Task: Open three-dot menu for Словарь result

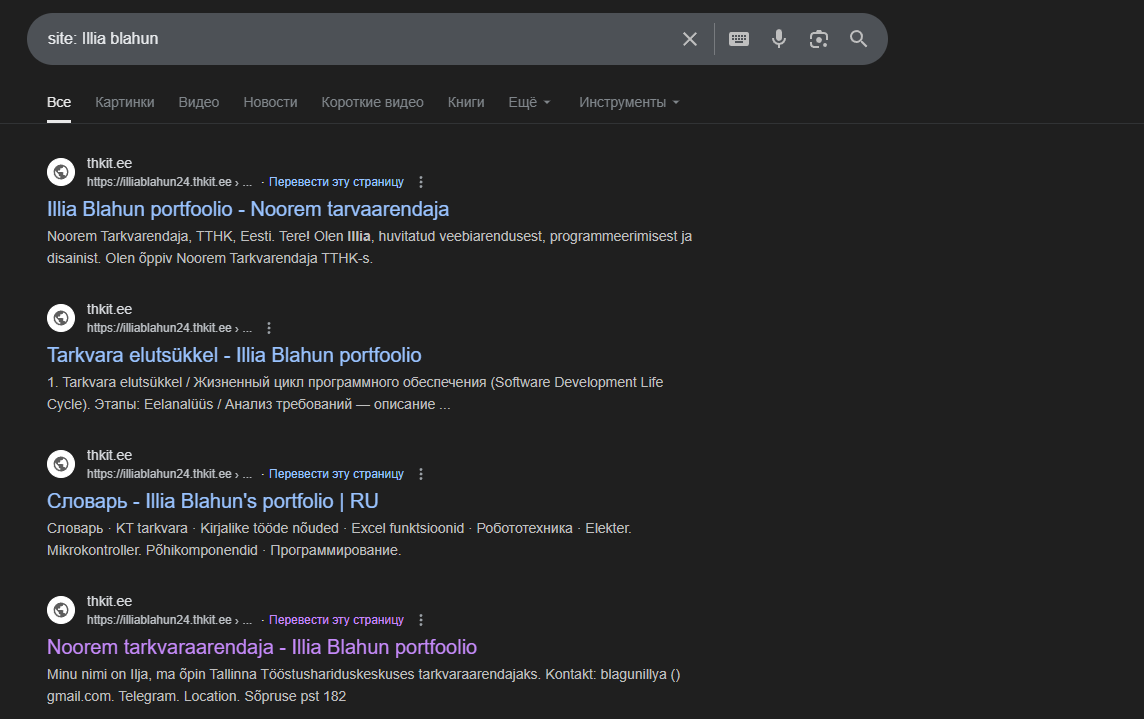Action: tap(421, 474)
